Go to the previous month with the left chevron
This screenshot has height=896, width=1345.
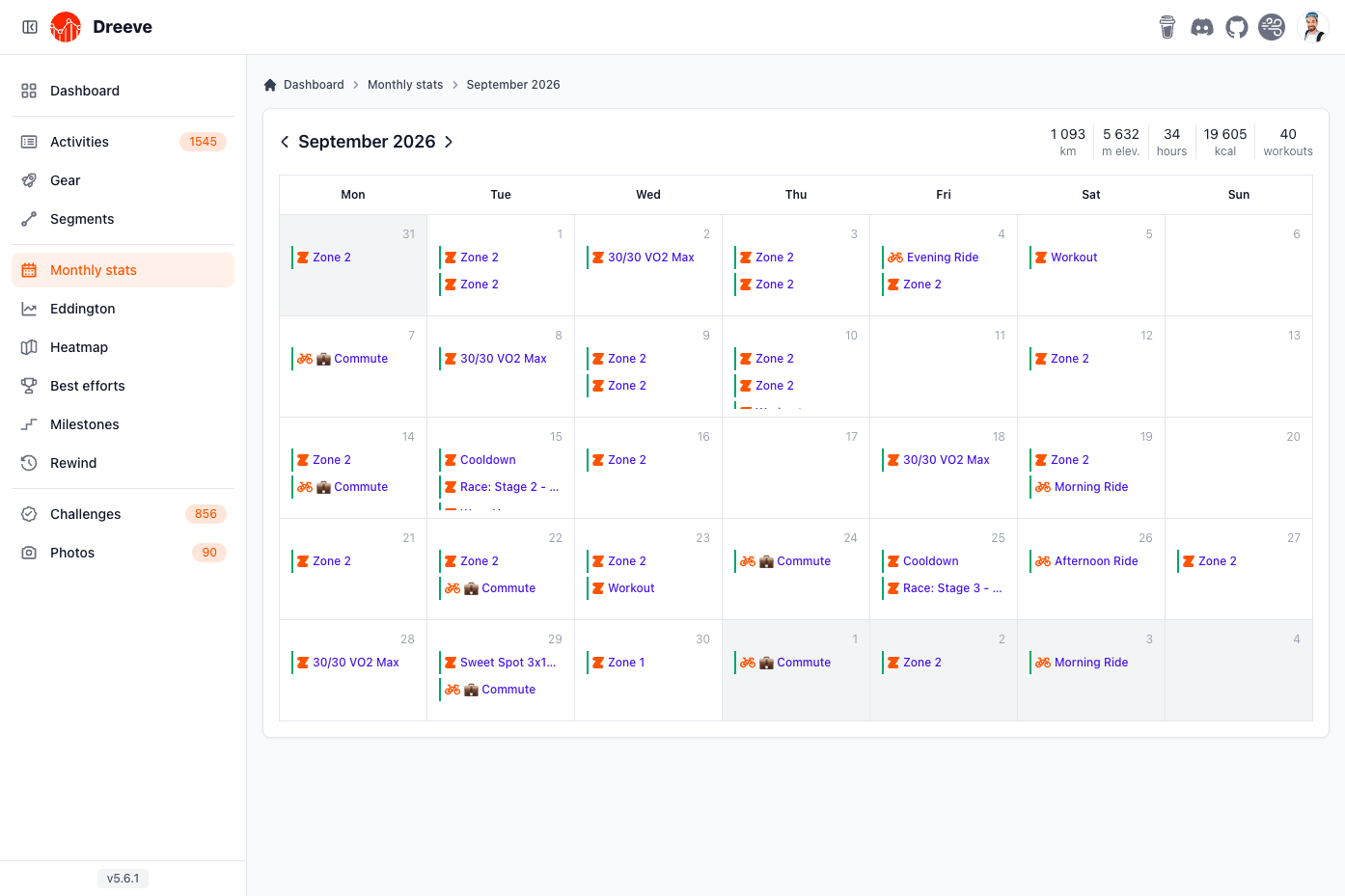click(x=285, y=142)
